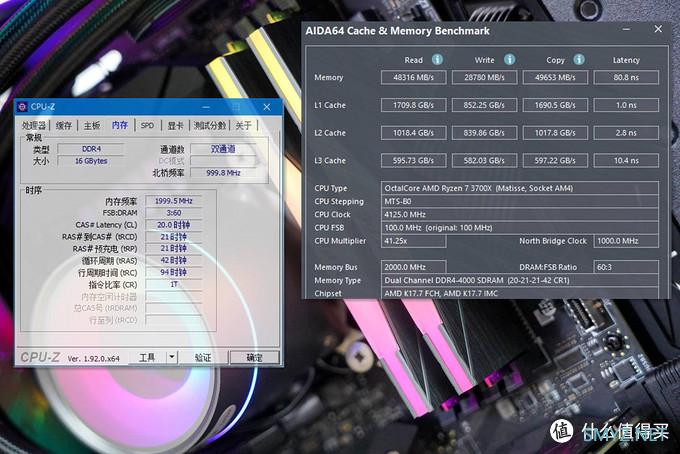Click the DRAM:FSB Ratio value 60:3
This screenshot has height=454, width=680.
click(626, 267)
